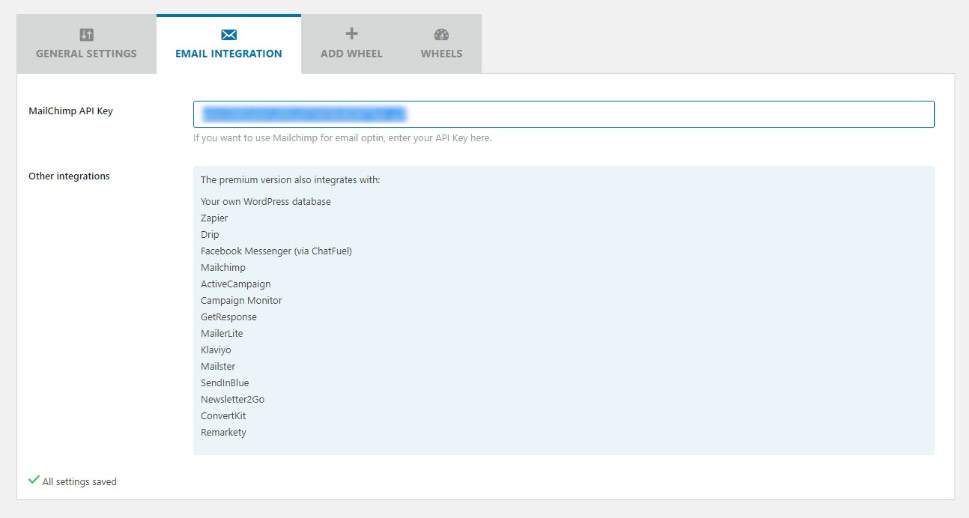Select the Klaviyo list entry
This screenshot has height=518, width=969.
click(216, 350)
